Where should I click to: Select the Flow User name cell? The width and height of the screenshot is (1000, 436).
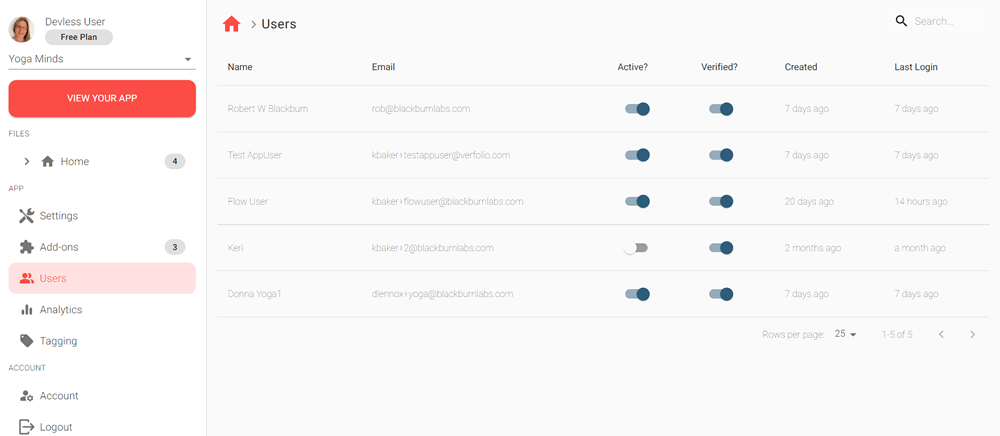(247, 201)
